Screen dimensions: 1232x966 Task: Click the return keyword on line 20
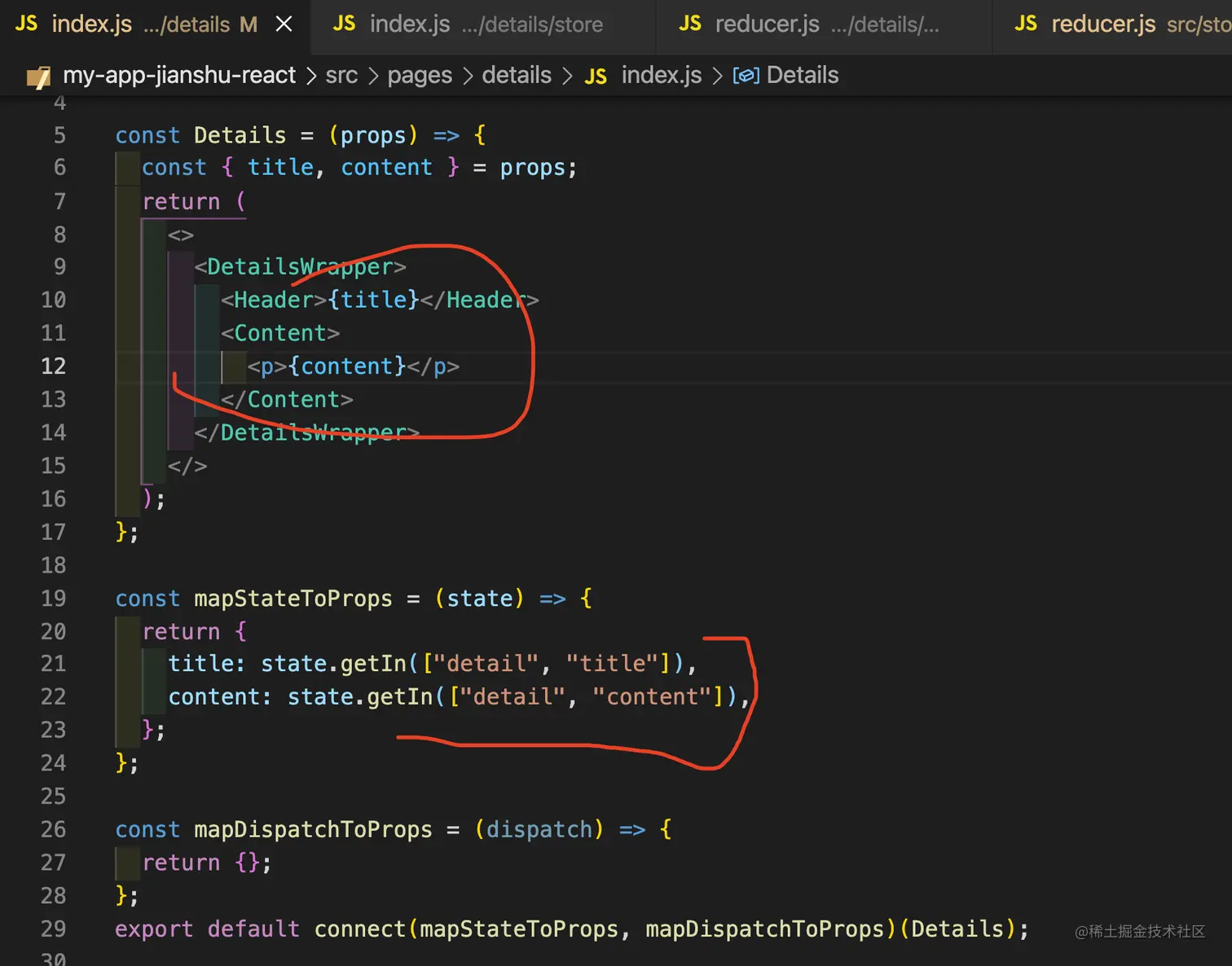point(181,632)
